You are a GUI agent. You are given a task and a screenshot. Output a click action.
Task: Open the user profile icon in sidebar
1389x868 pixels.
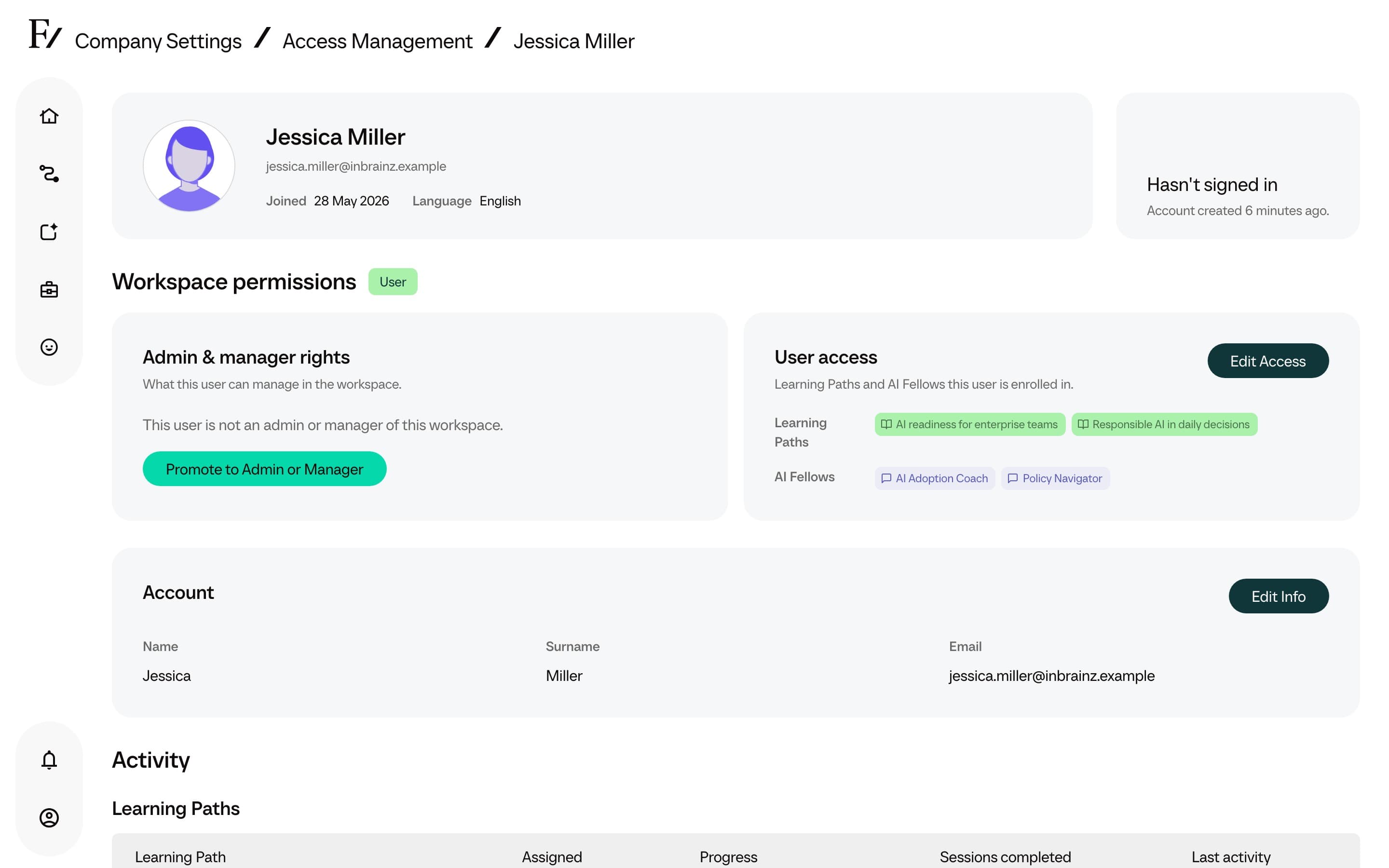click(x=49, y=817)
